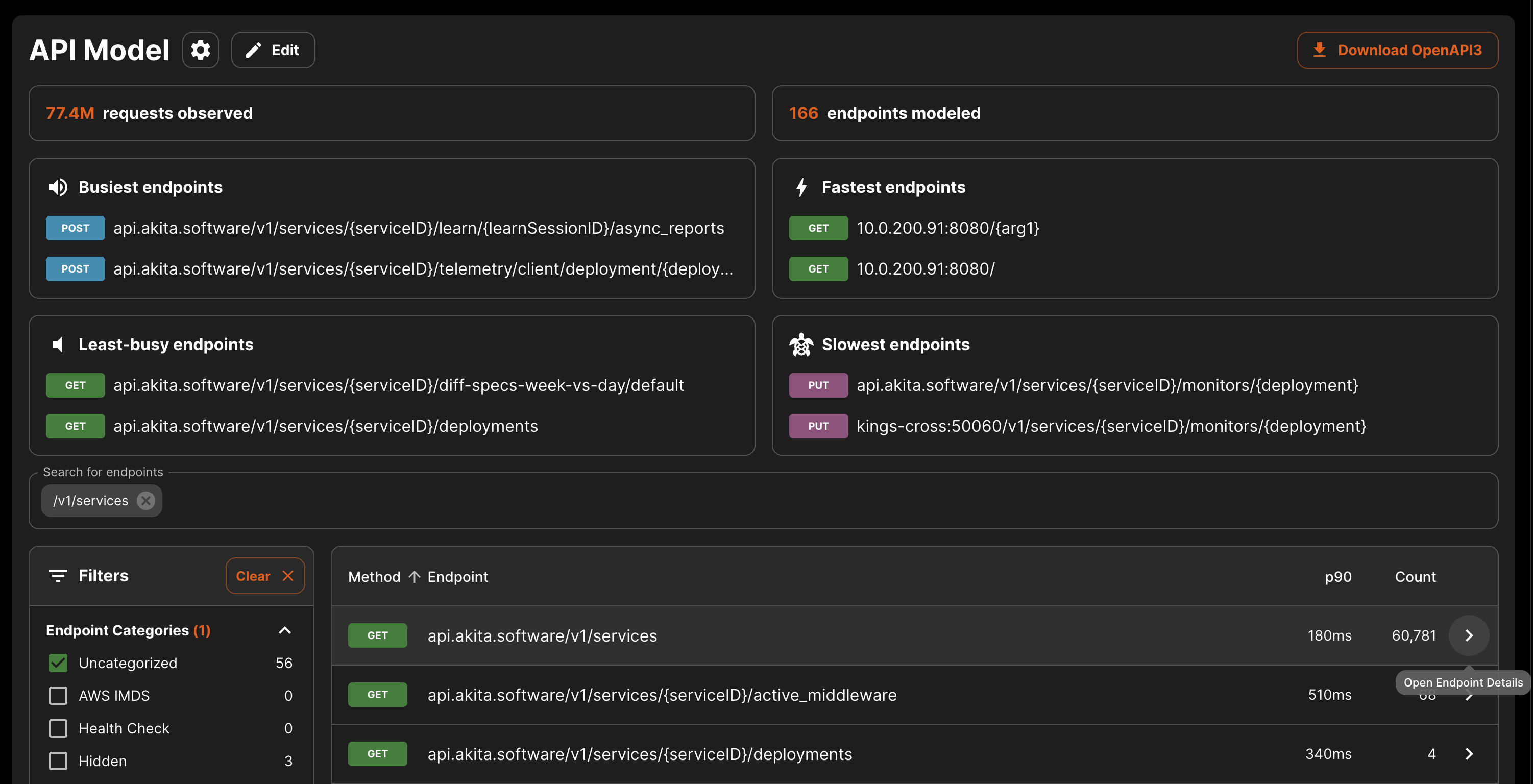Open details chevron for deployments endpoint row

point(1468,754)
